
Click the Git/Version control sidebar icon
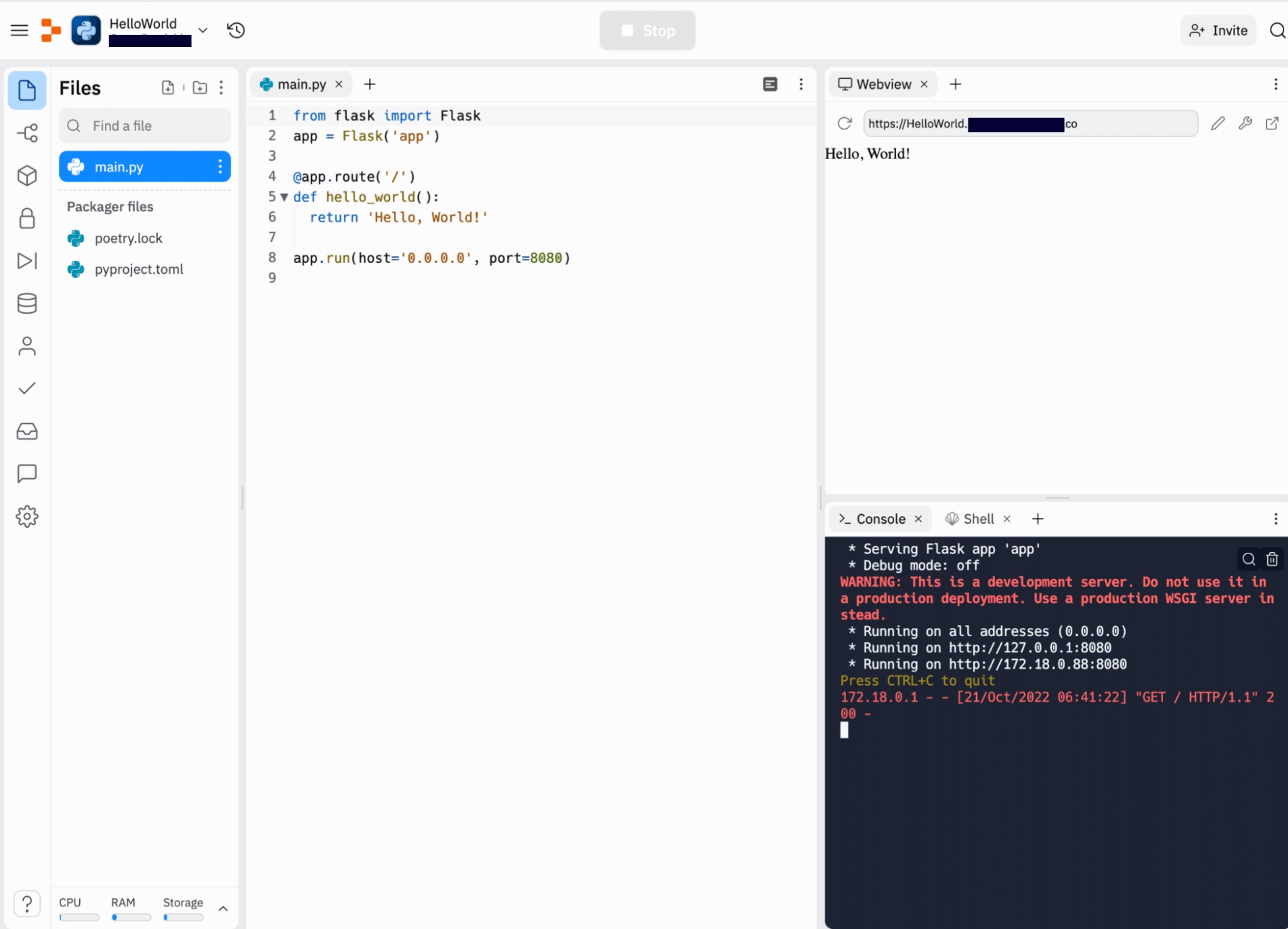(27, 132)
